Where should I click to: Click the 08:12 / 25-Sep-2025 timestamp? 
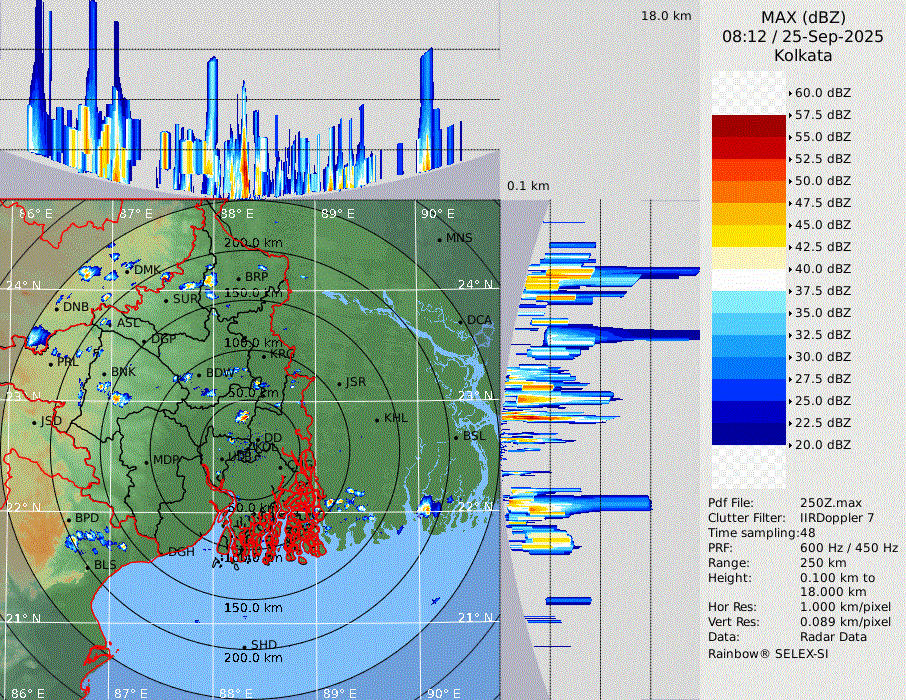[x=803, y=37]
